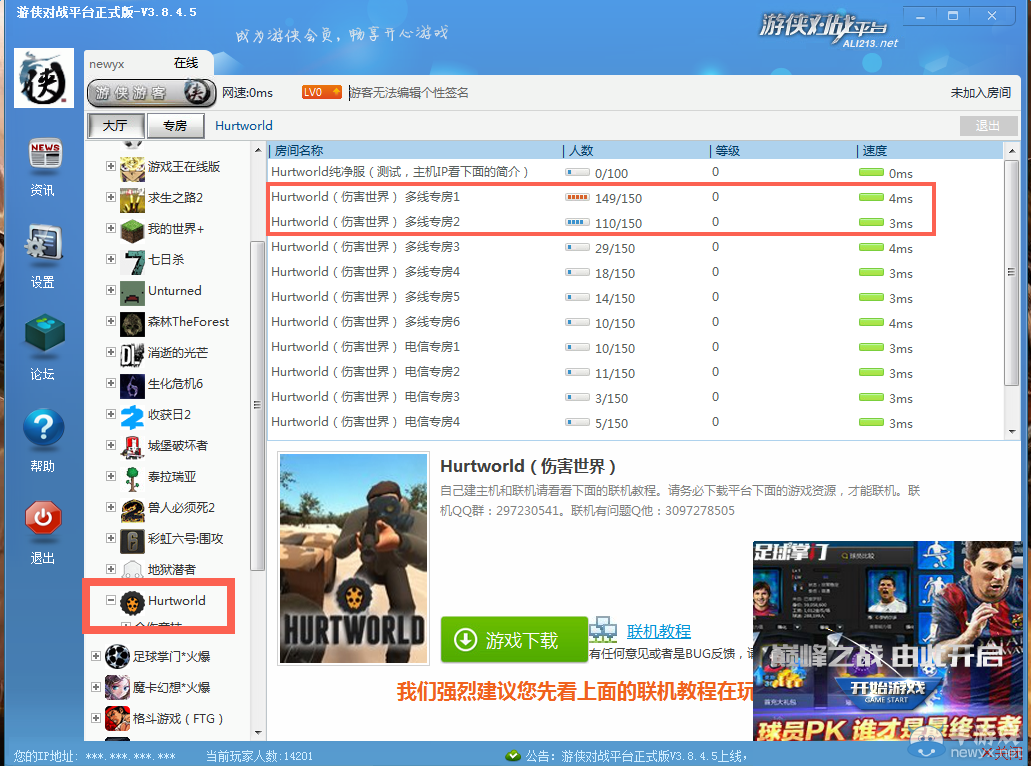Screen dimensions: 1031x766
Task: Select the 彩虹六号:围攻 game icon
Action: pyautogui.click(x=132, y=540)
